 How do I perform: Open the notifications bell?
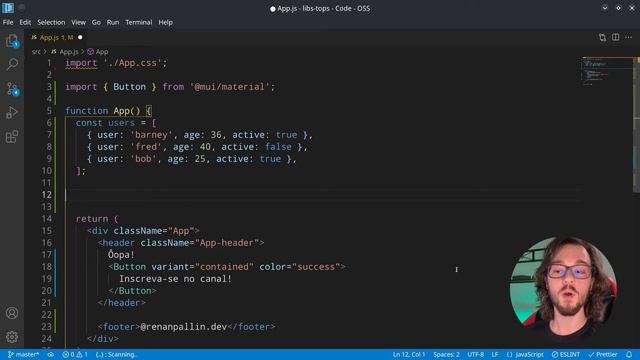(629, 354)
